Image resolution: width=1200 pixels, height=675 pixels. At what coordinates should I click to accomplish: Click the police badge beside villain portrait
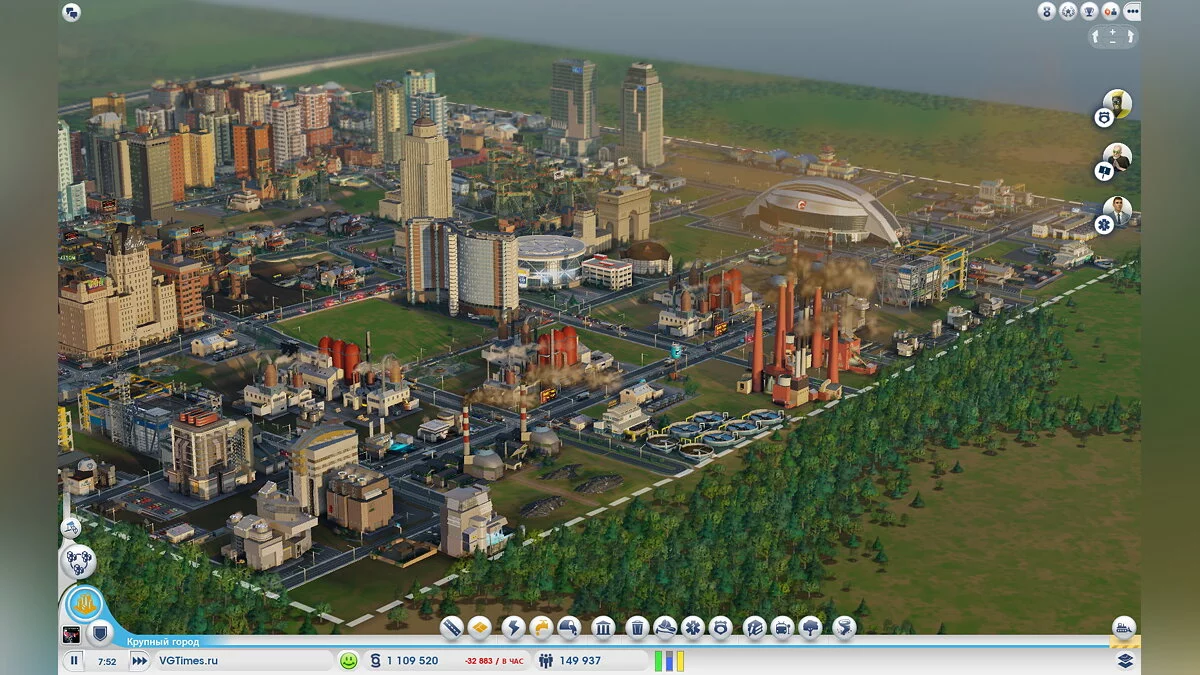pyautogui.click(x=1103, y=118)
